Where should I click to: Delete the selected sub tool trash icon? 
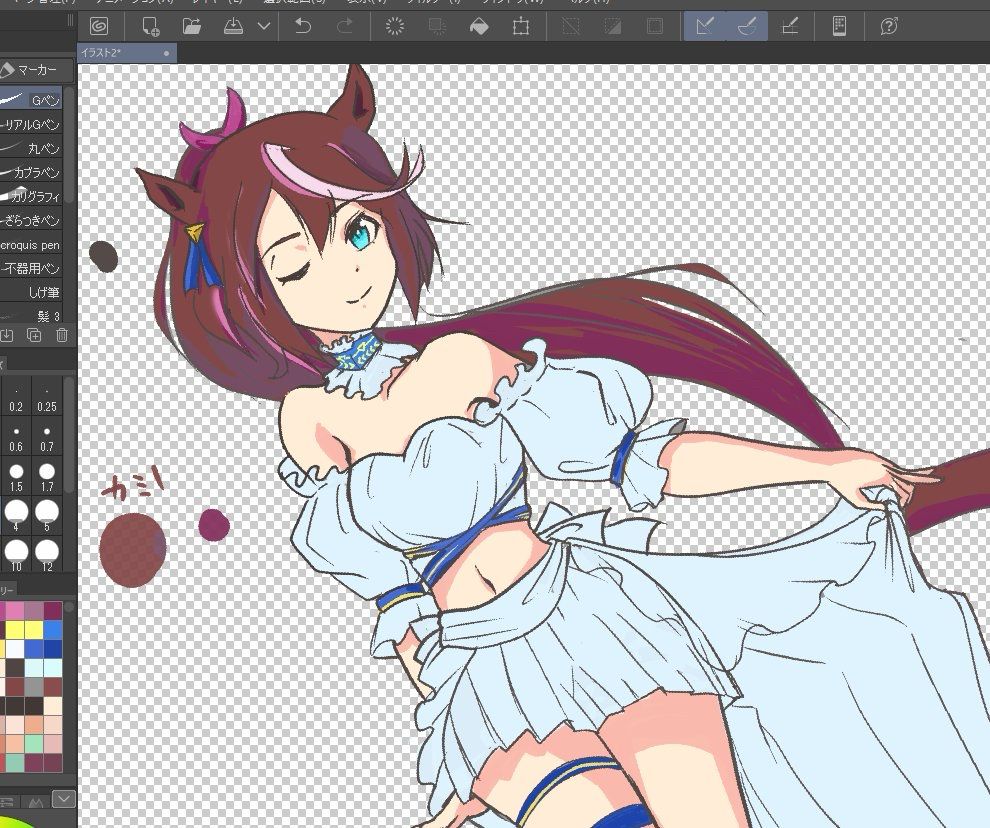pyautogui.click(x=61, y=335)
